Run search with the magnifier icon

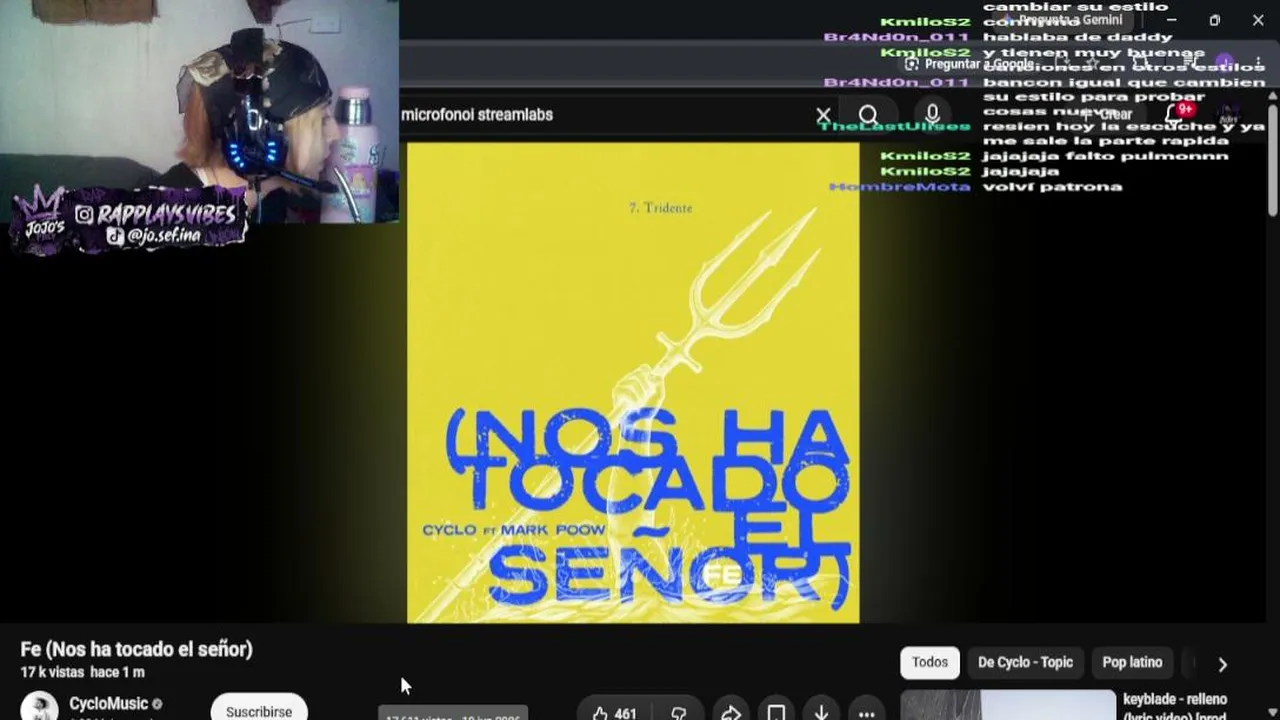[x=868, y=115]
